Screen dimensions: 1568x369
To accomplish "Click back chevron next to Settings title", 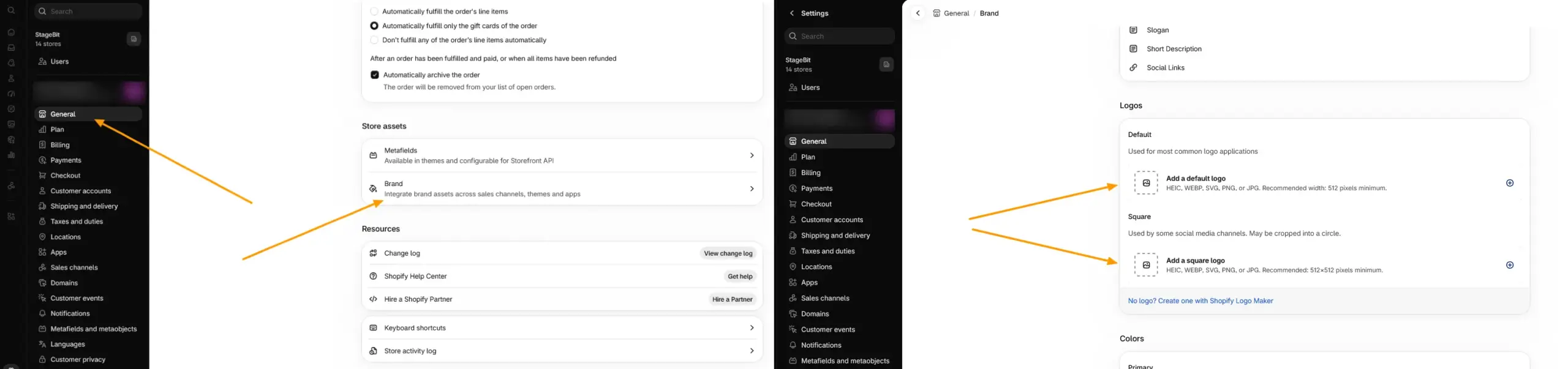I will point(792,13).
